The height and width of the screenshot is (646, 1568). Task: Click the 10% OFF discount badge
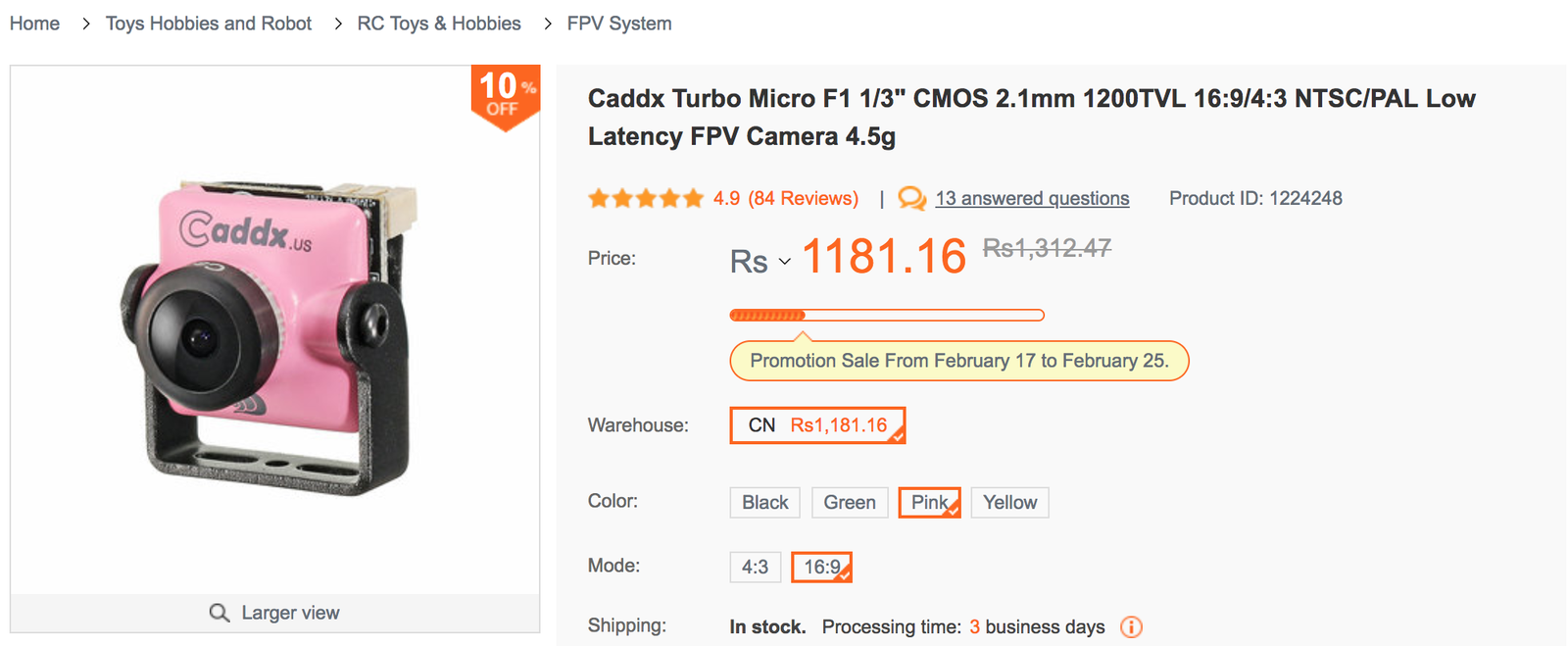(x=505, y=95)
